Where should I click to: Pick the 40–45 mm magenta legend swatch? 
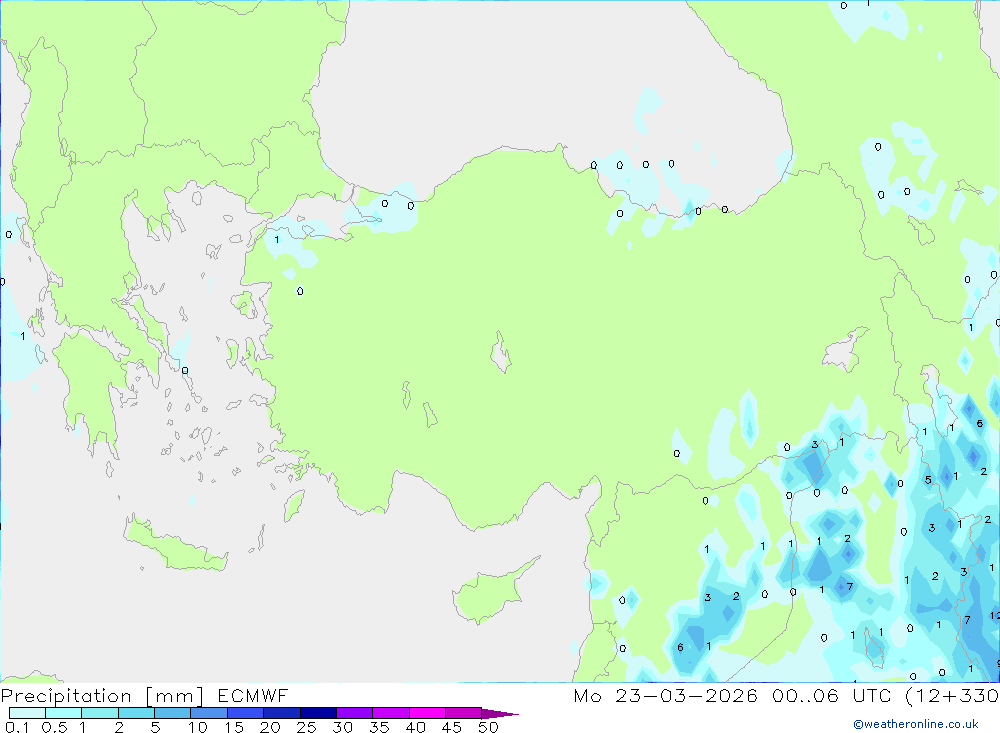(x=427, y=713)
